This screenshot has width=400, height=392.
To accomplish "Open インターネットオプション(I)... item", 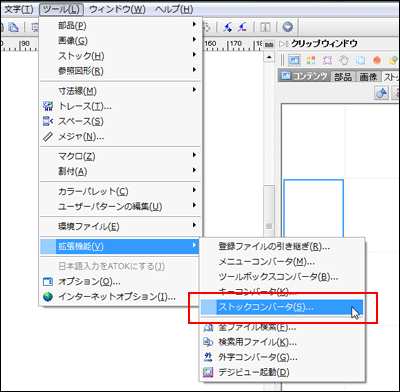I will click(121, 297).
